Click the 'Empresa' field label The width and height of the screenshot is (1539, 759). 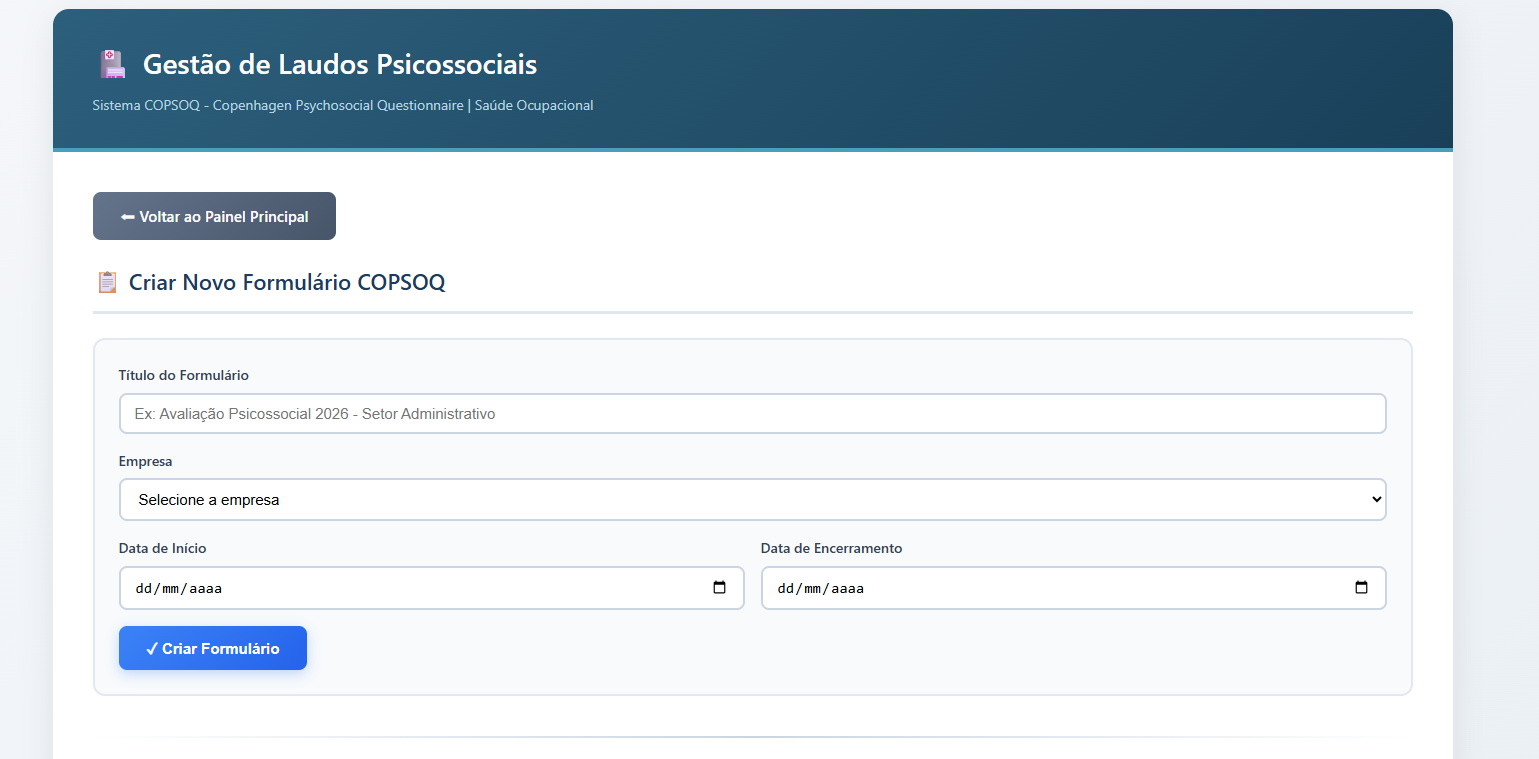point(145,462)
